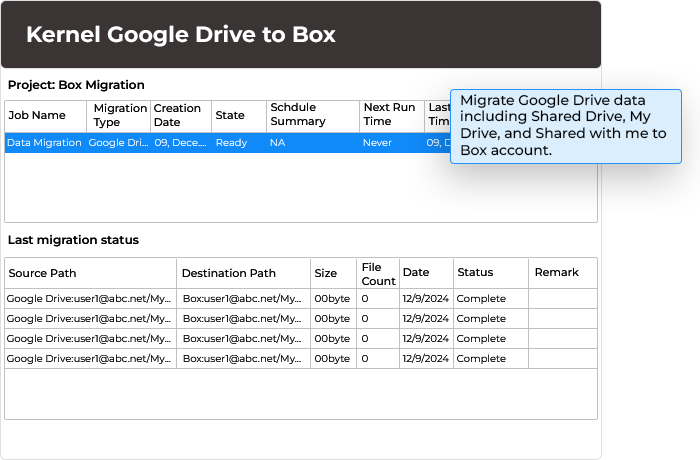
Task: Click the Google Dri... migration type cell
Action: (x=118, y=143)
